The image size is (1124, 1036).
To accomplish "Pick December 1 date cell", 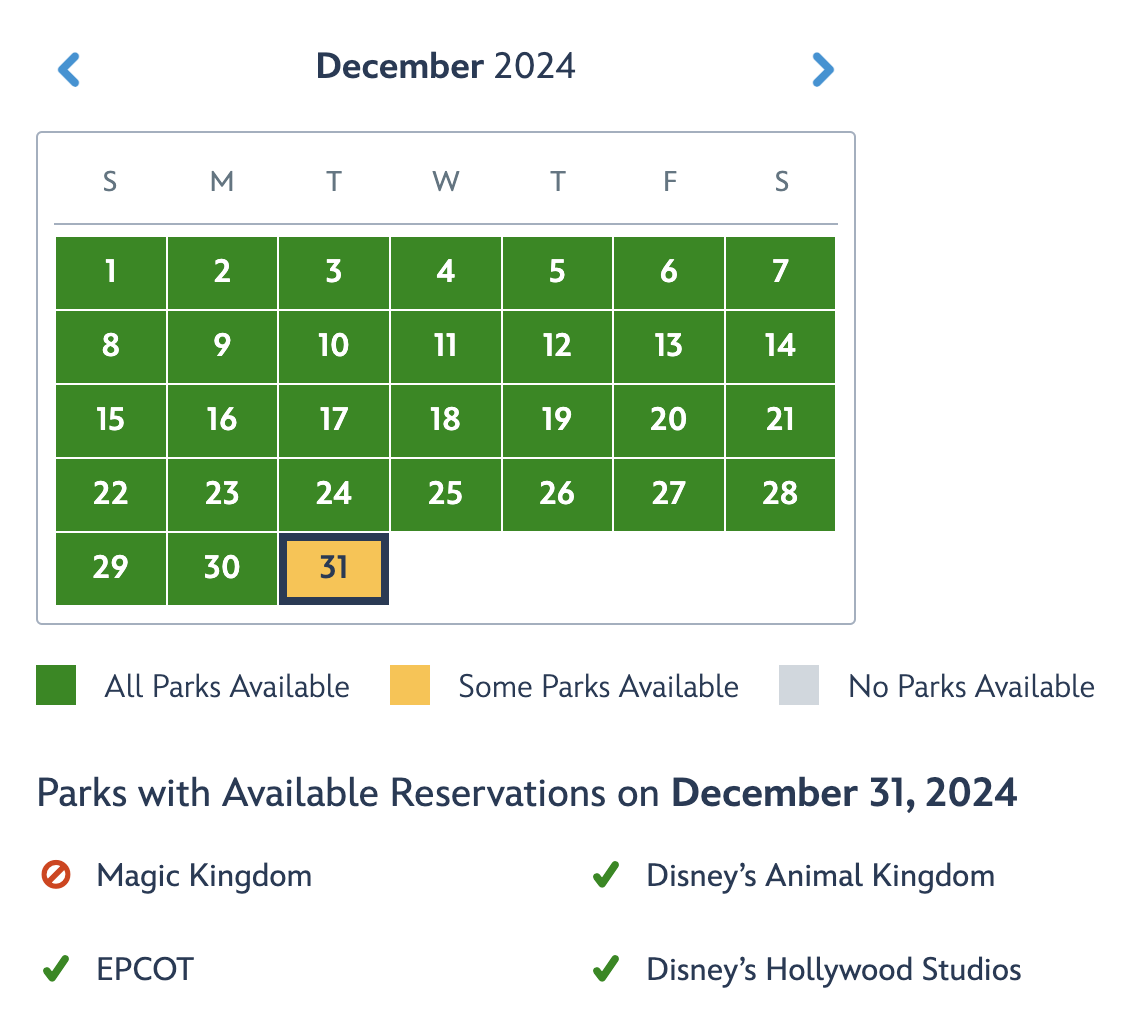I will point(110,272).
